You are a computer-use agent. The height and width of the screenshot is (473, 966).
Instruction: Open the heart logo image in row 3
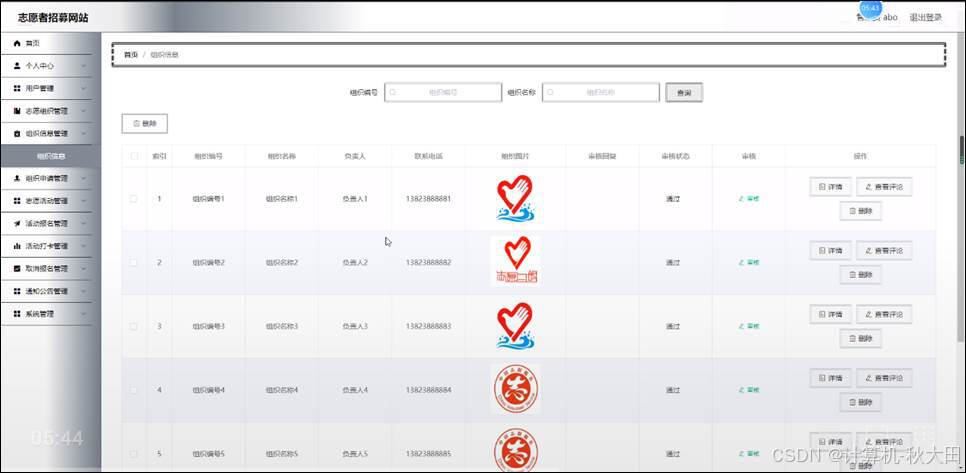click(515, 326)
